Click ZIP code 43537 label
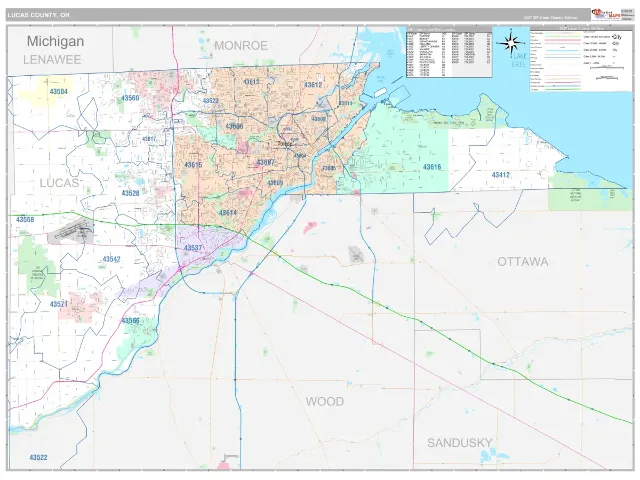 point(193,248)
